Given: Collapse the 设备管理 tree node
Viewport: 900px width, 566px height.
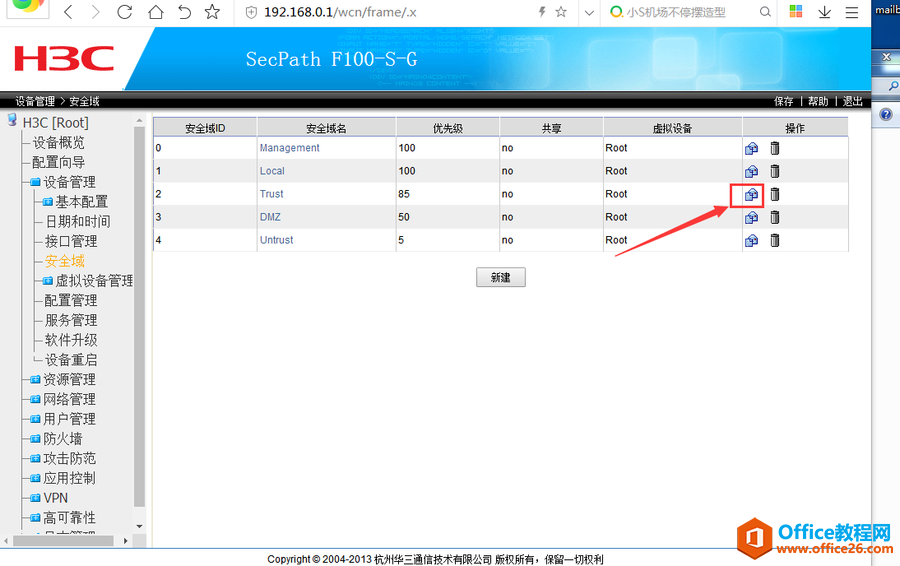Looking at the screenshot, I should [x=35, y=183].
